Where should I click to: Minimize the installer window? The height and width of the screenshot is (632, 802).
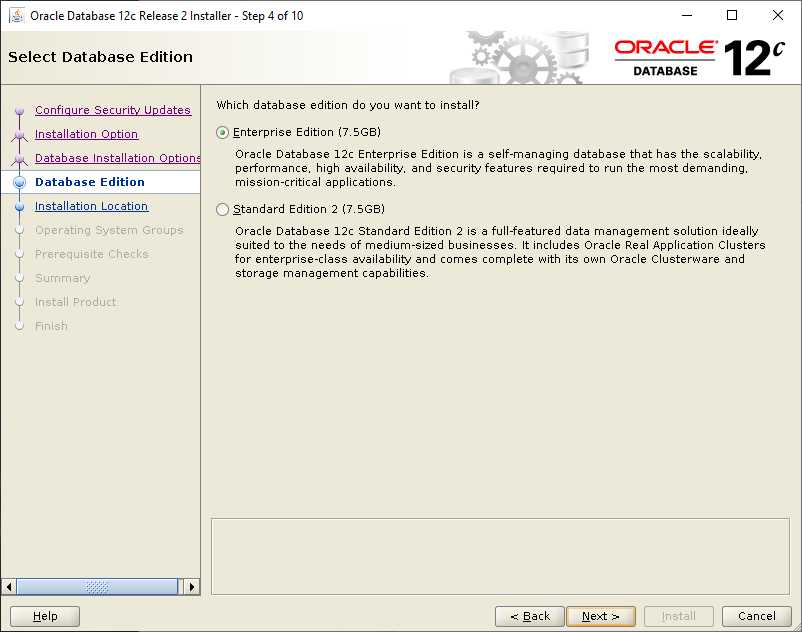coord(687,15)
